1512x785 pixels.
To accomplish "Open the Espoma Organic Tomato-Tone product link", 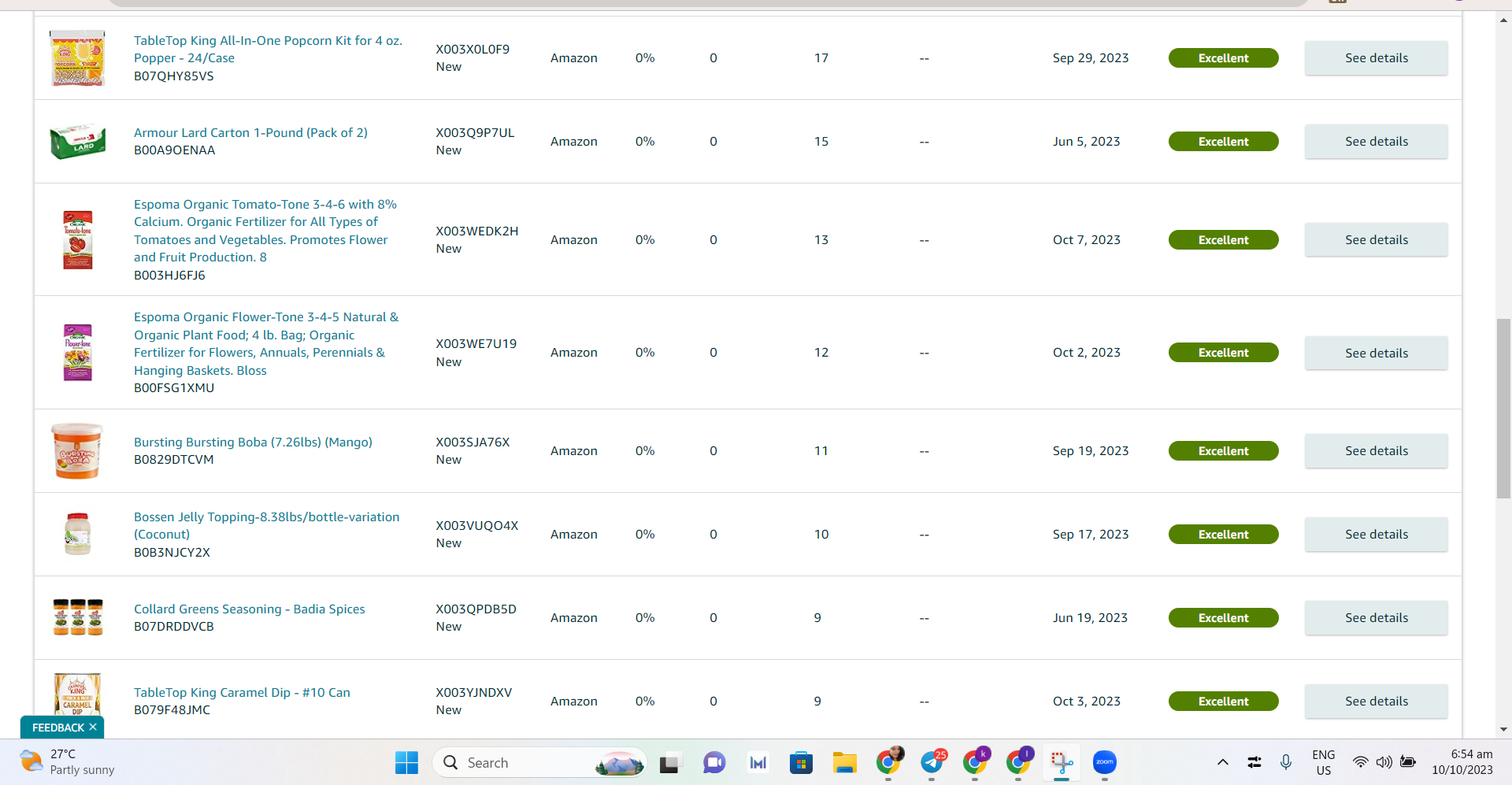I will 265,231.
